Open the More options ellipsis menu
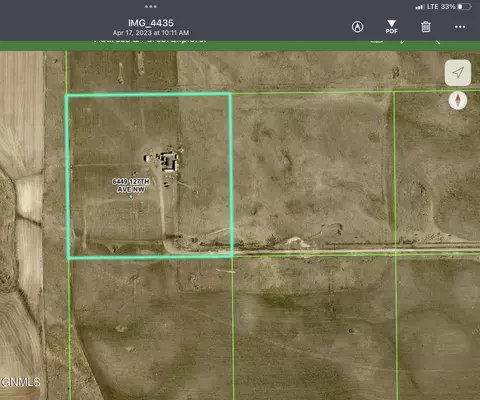Viewport: 480px width, 400px height. (x=460, y=27)
